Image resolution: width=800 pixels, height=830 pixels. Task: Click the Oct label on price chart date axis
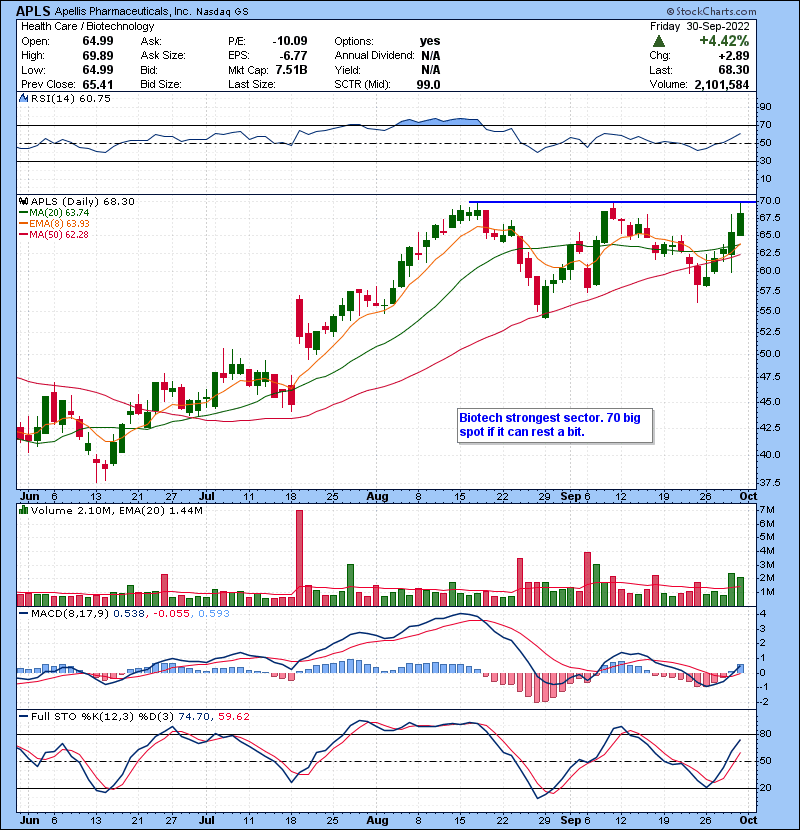tap(748, 496)
